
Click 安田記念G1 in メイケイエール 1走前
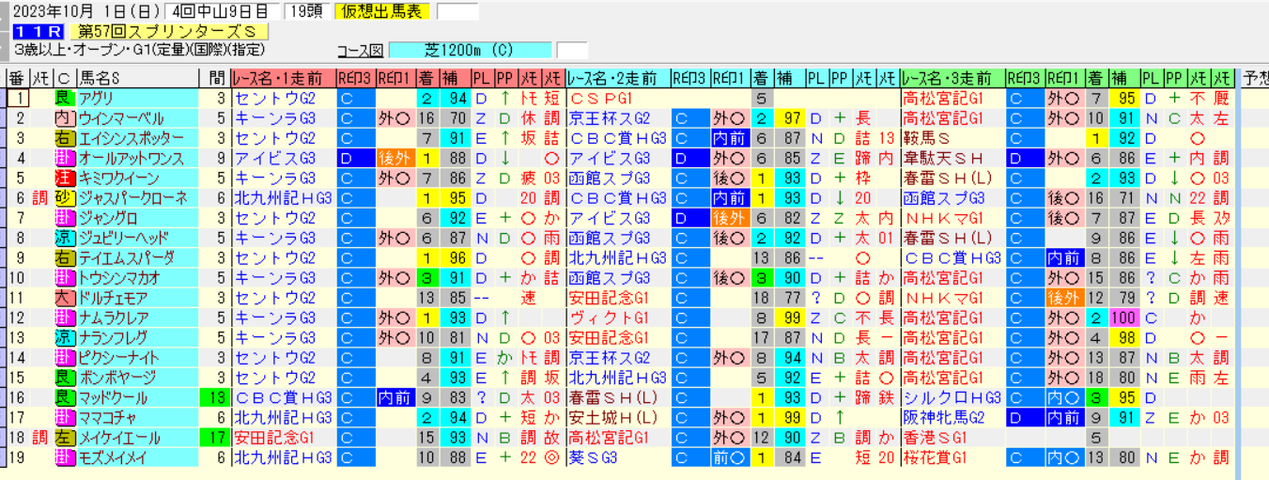click(x=273, y=438)
